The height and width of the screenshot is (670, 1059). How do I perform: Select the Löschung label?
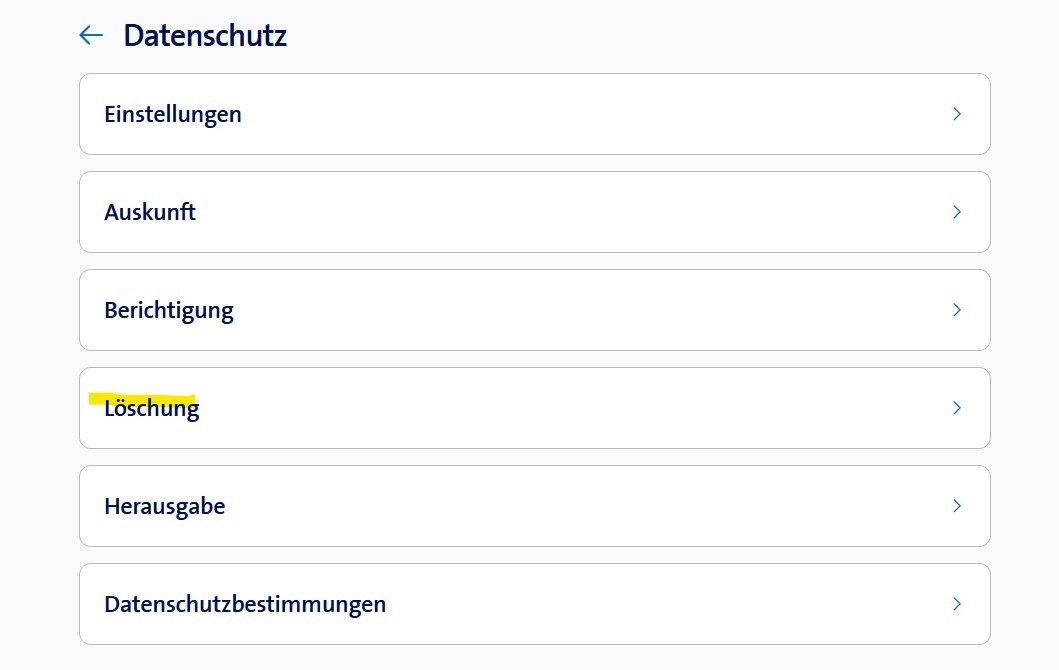pos(152,409)
